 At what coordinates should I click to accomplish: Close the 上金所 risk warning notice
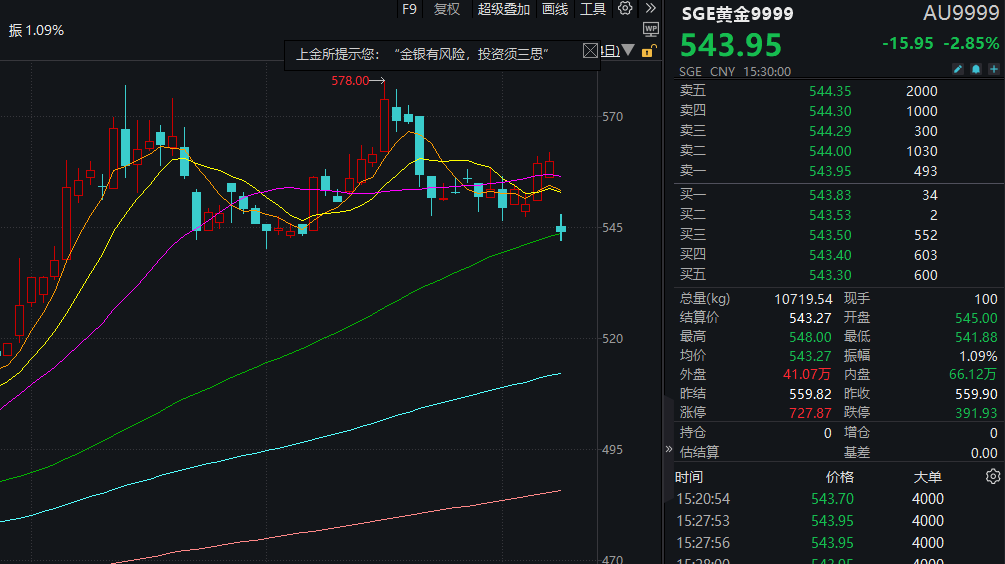point(590,52)
